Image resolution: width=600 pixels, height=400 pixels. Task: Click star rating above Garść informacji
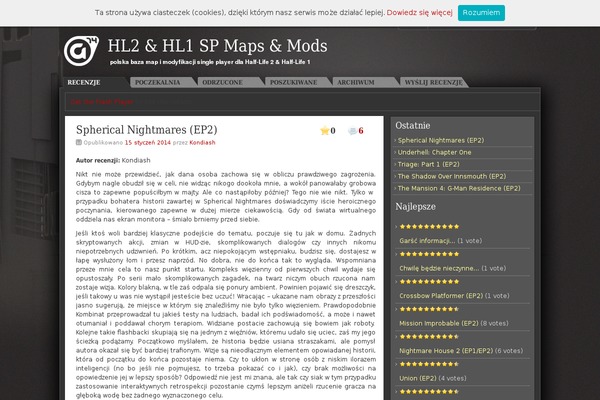(429, 227)
